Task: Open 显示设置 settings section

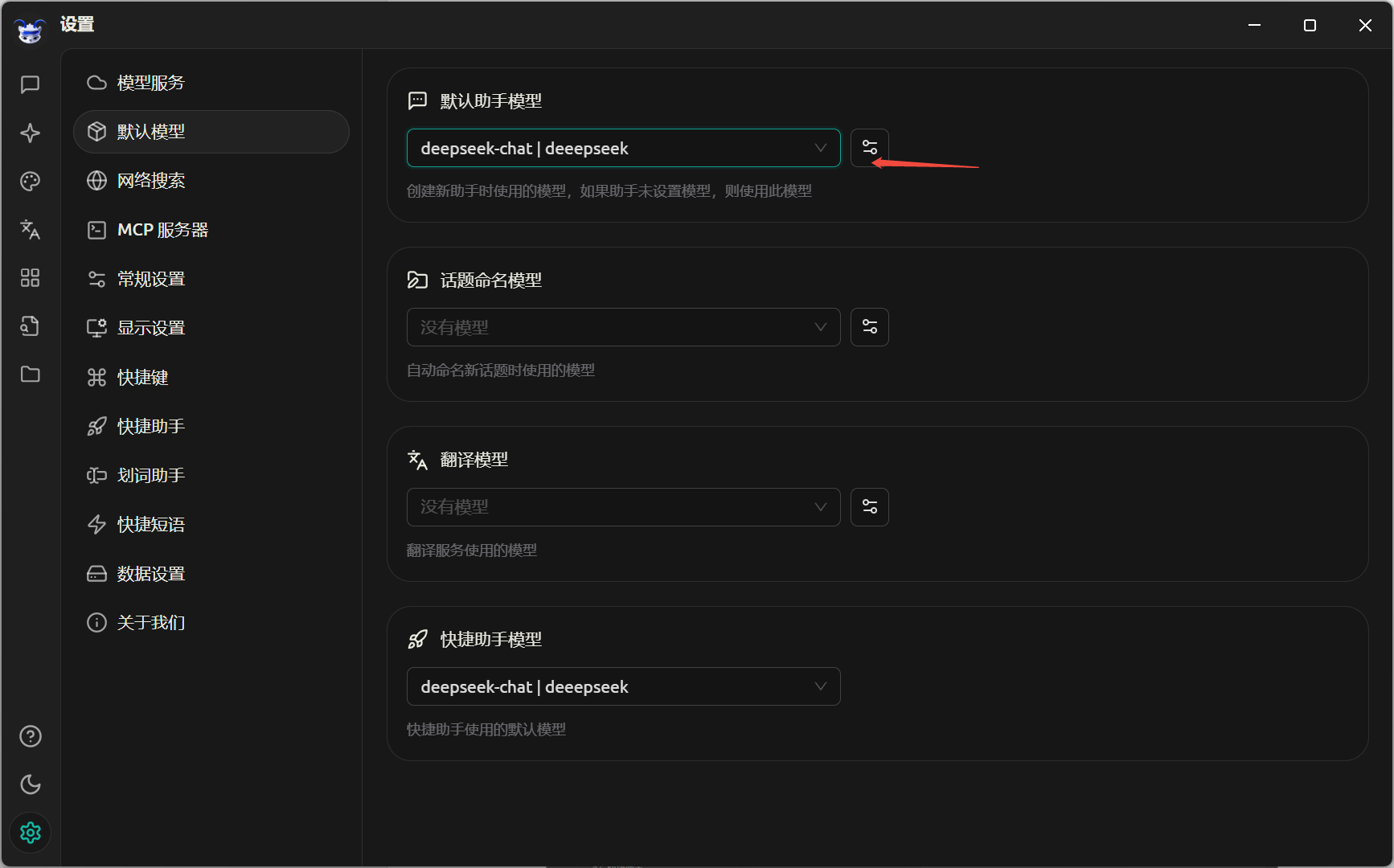Action: click(211, 328)
